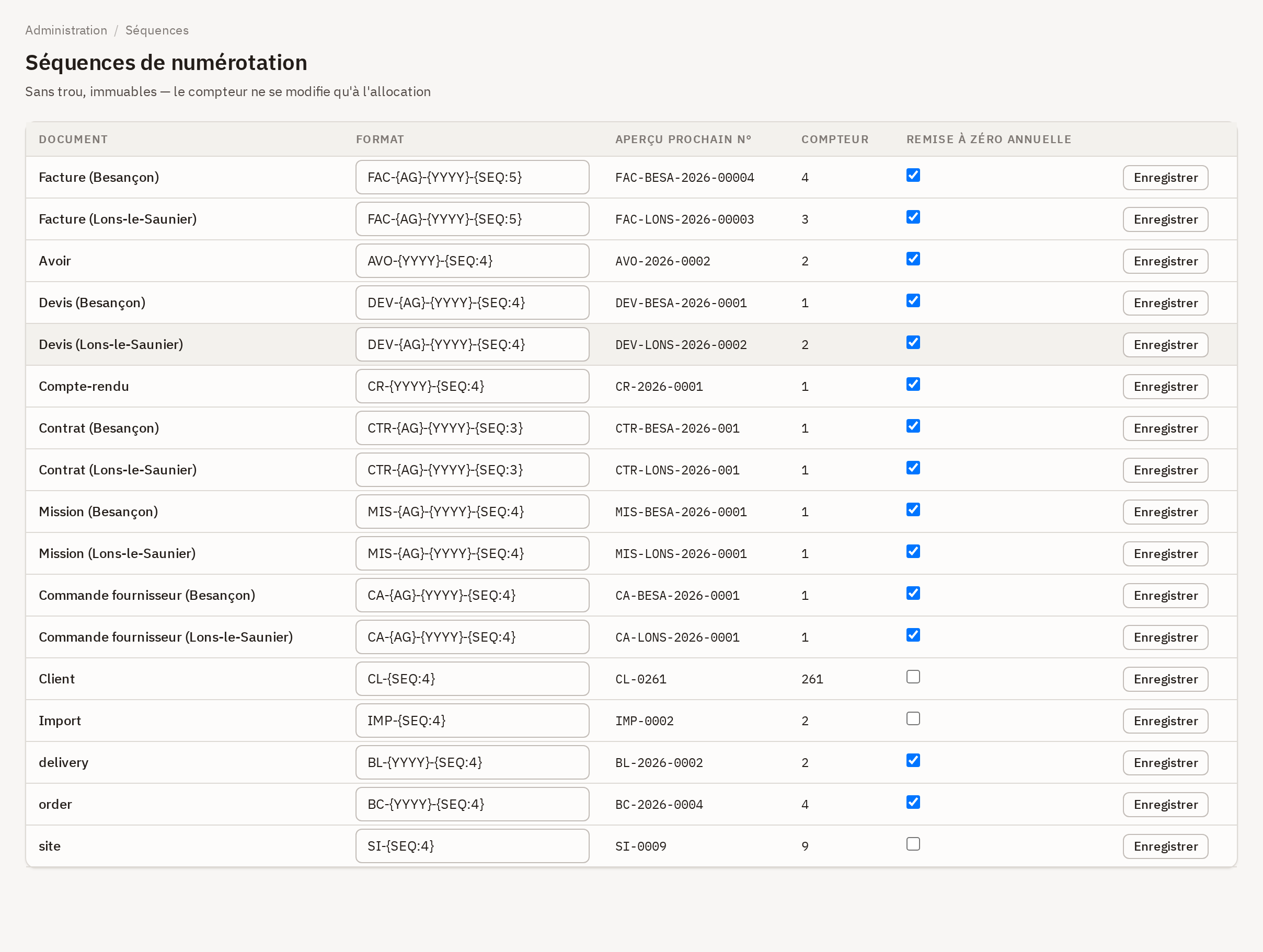
Task: Click the Remise à zéro annuelle header
Action: 989,140
